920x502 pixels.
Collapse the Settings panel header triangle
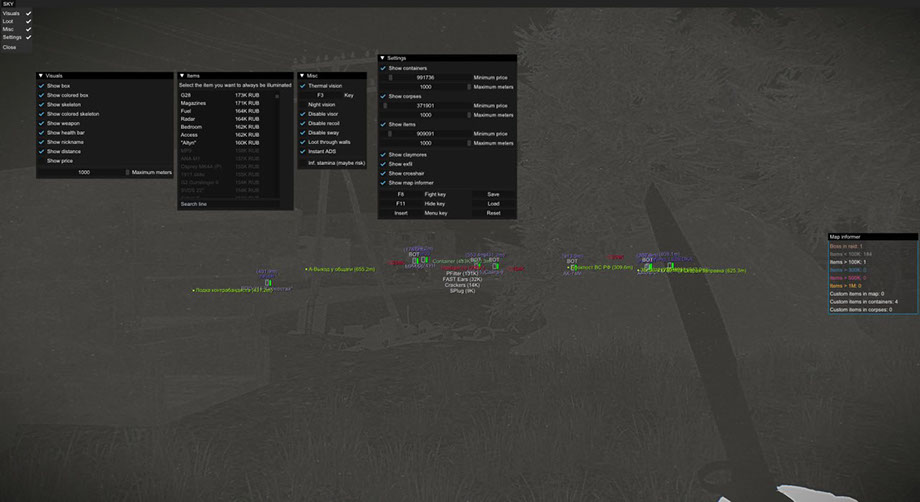click(x=382, y=58)
